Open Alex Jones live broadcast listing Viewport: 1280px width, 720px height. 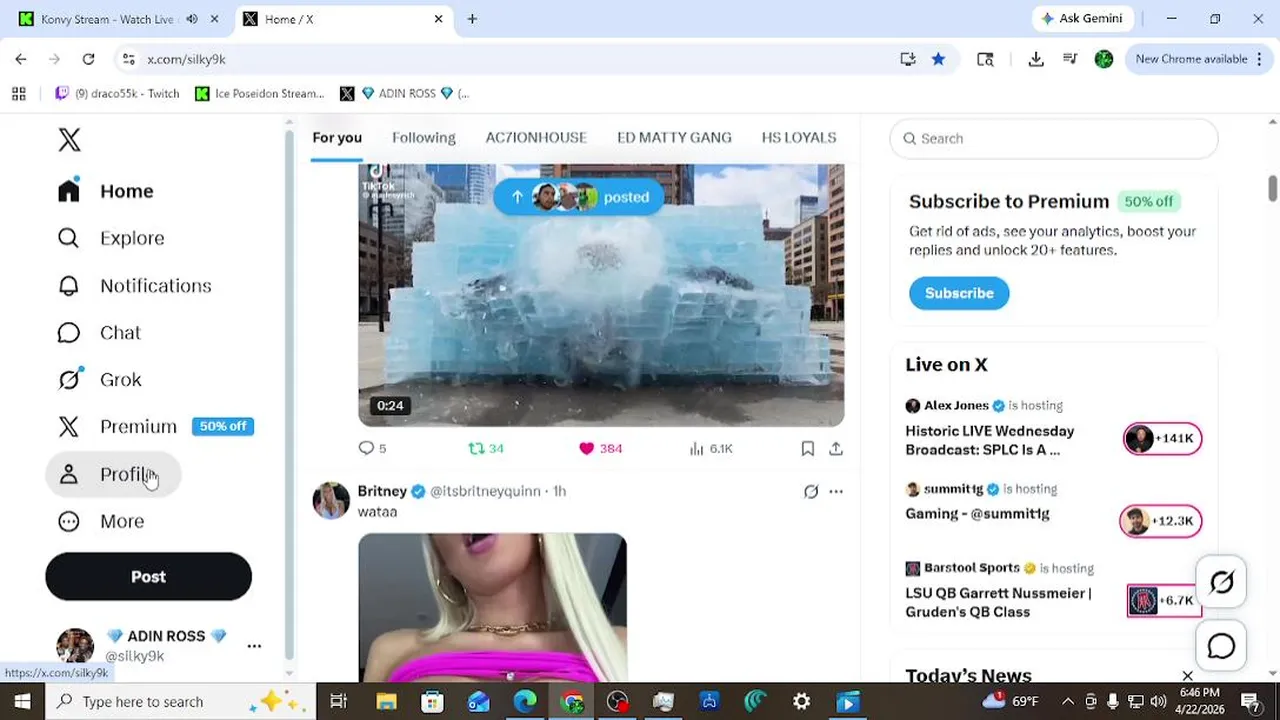(1053, 427)
